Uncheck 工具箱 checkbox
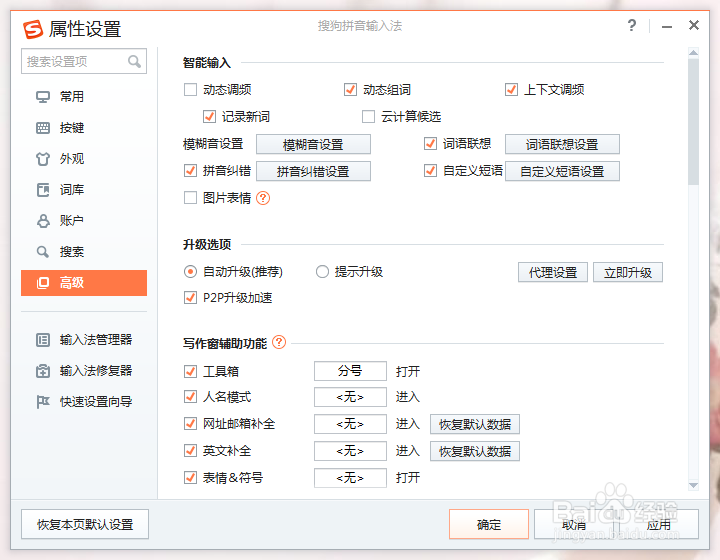 point(190,371)
